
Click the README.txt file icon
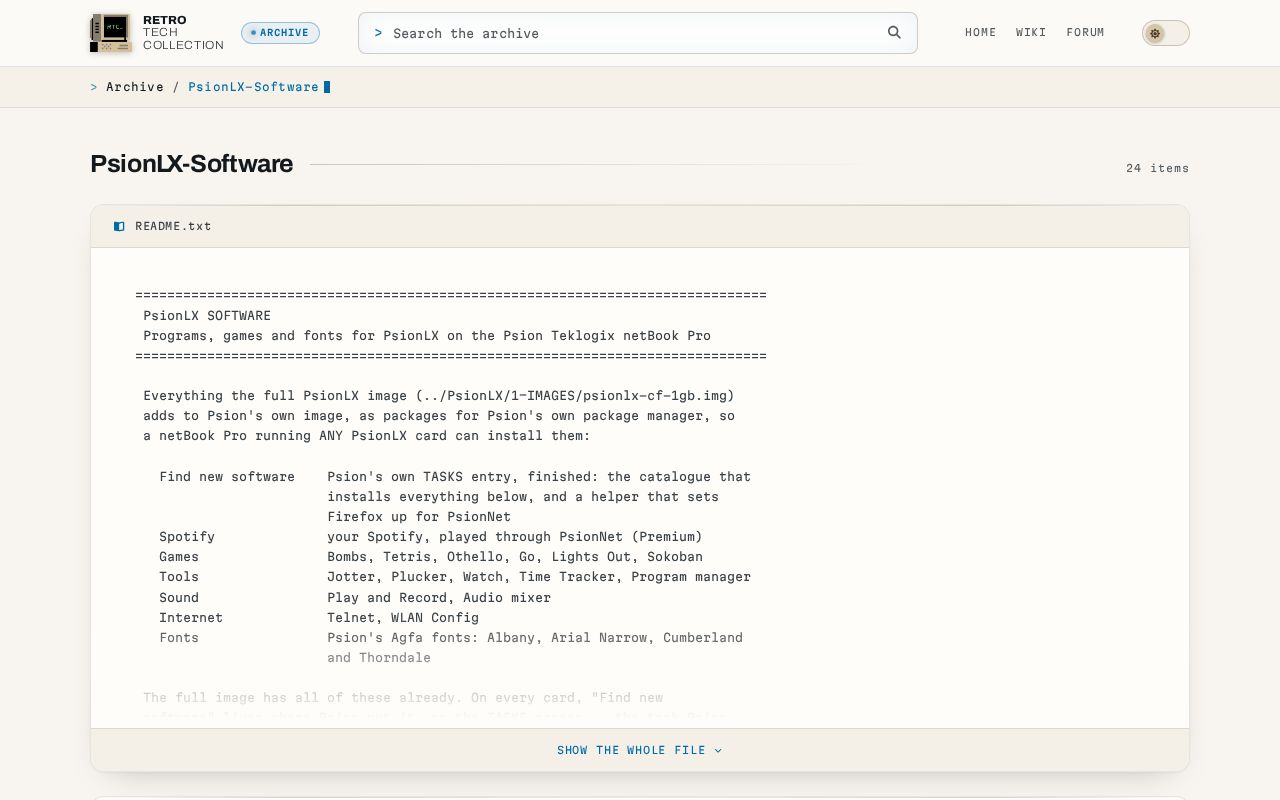pos(119,226)
